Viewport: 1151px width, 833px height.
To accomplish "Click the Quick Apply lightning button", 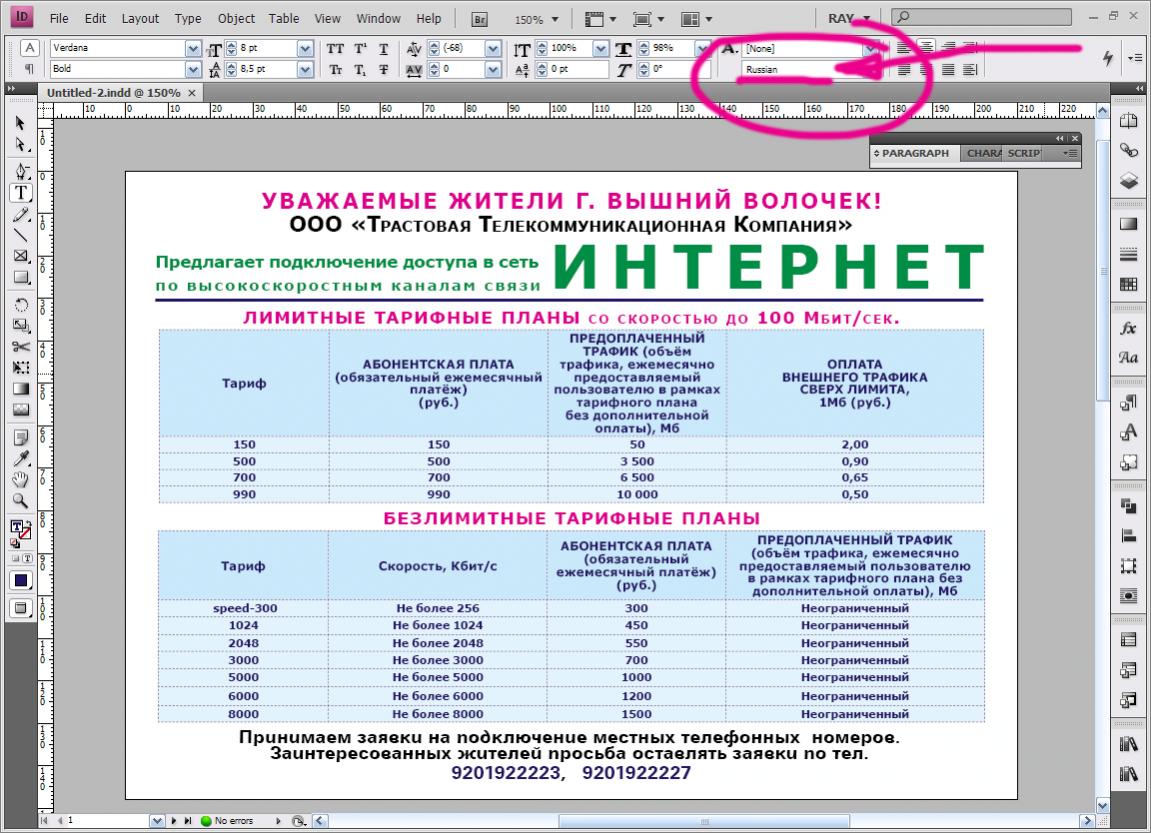I will coord(1108,57).
